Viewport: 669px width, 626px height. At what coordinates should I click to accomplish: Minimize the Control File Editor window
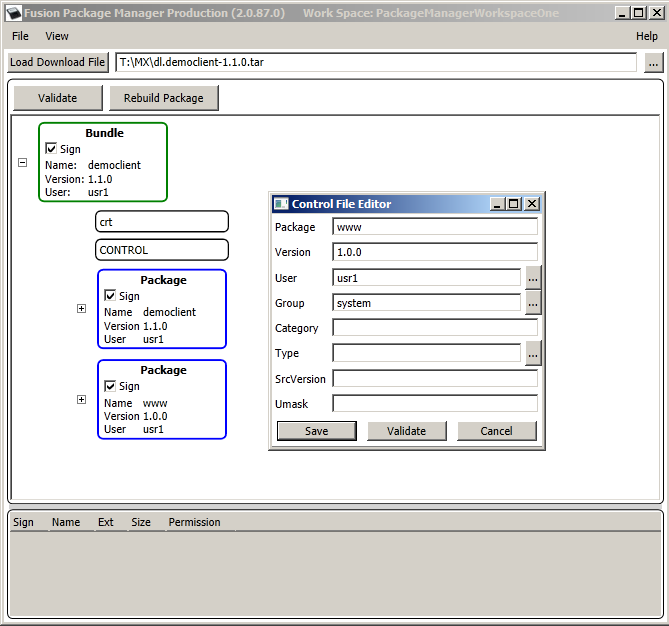pyautogui.click(x=497, y=204)
